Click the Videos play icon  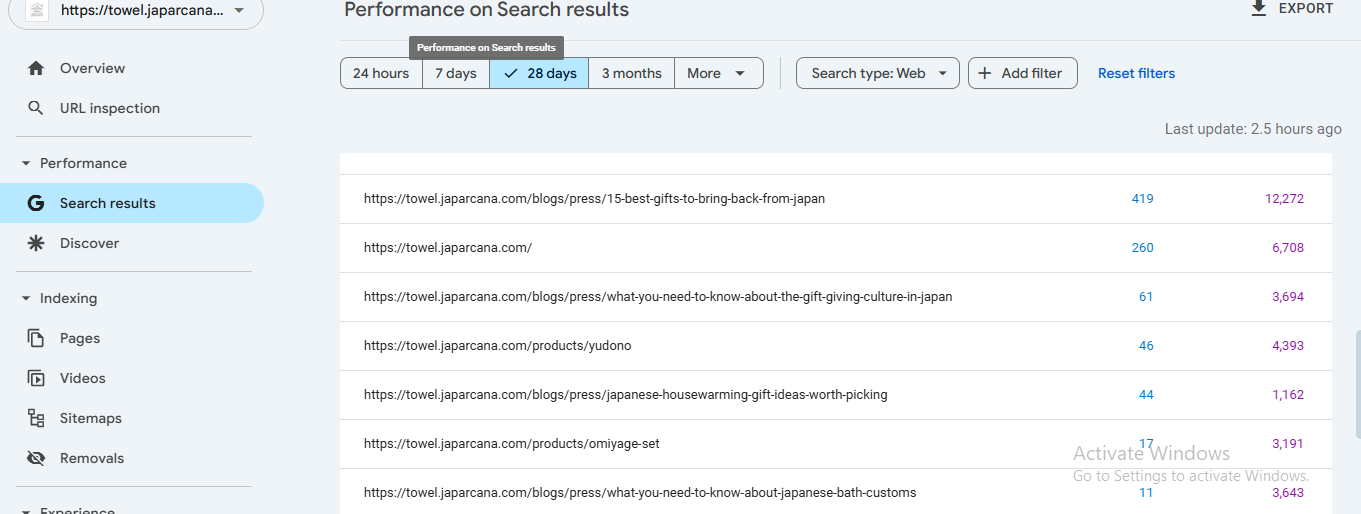coord(36,378)
